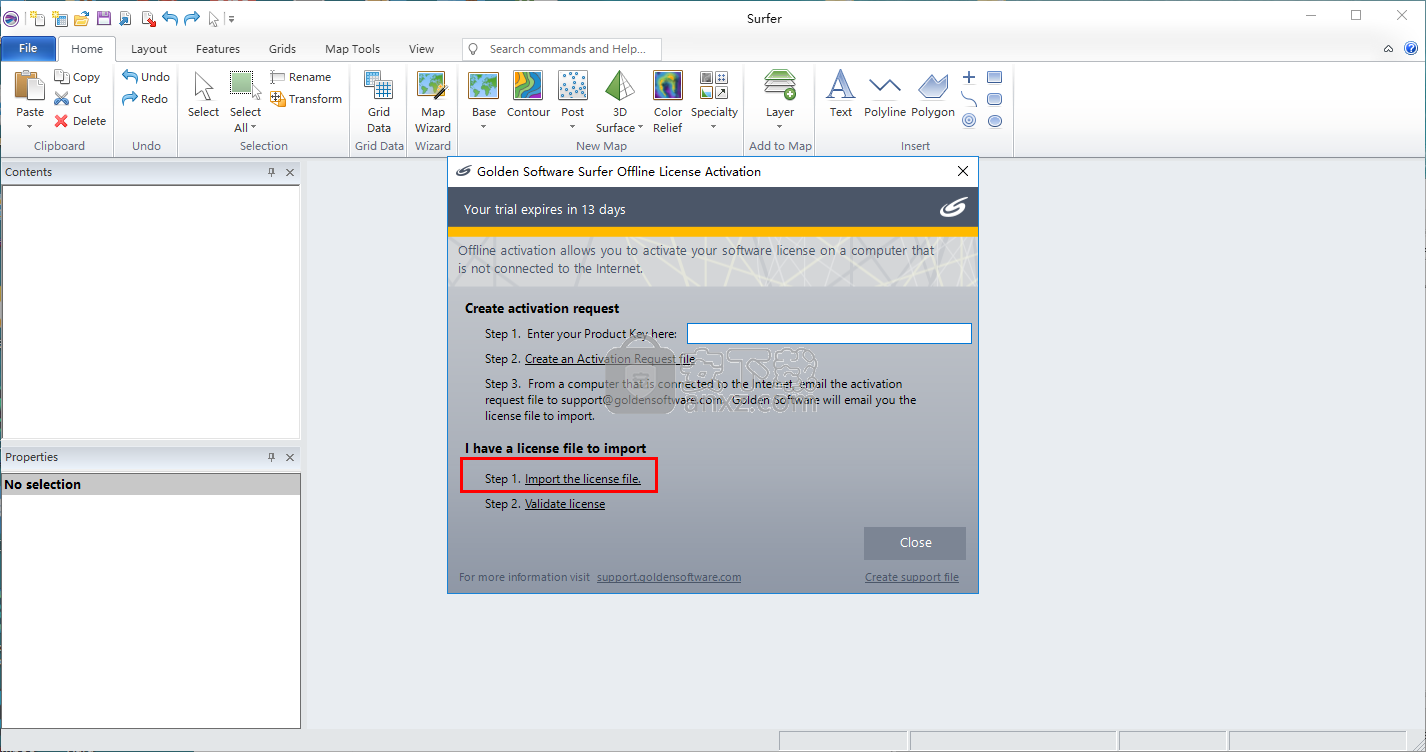Insert a Text object
1426x752 pixels.
(841, 94)
